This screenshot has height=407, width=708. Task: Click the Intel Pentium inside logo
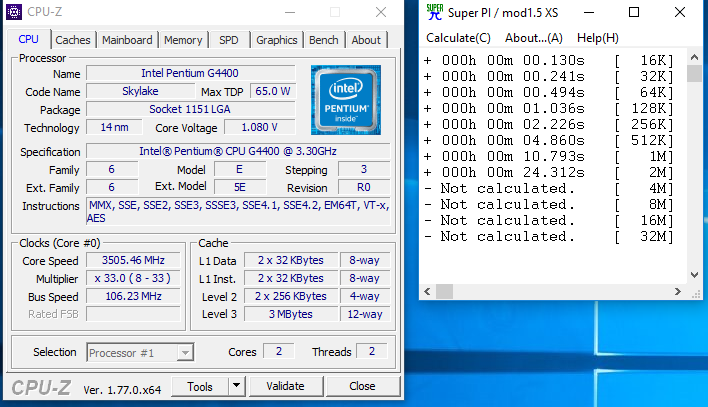(x=346, y=100)
